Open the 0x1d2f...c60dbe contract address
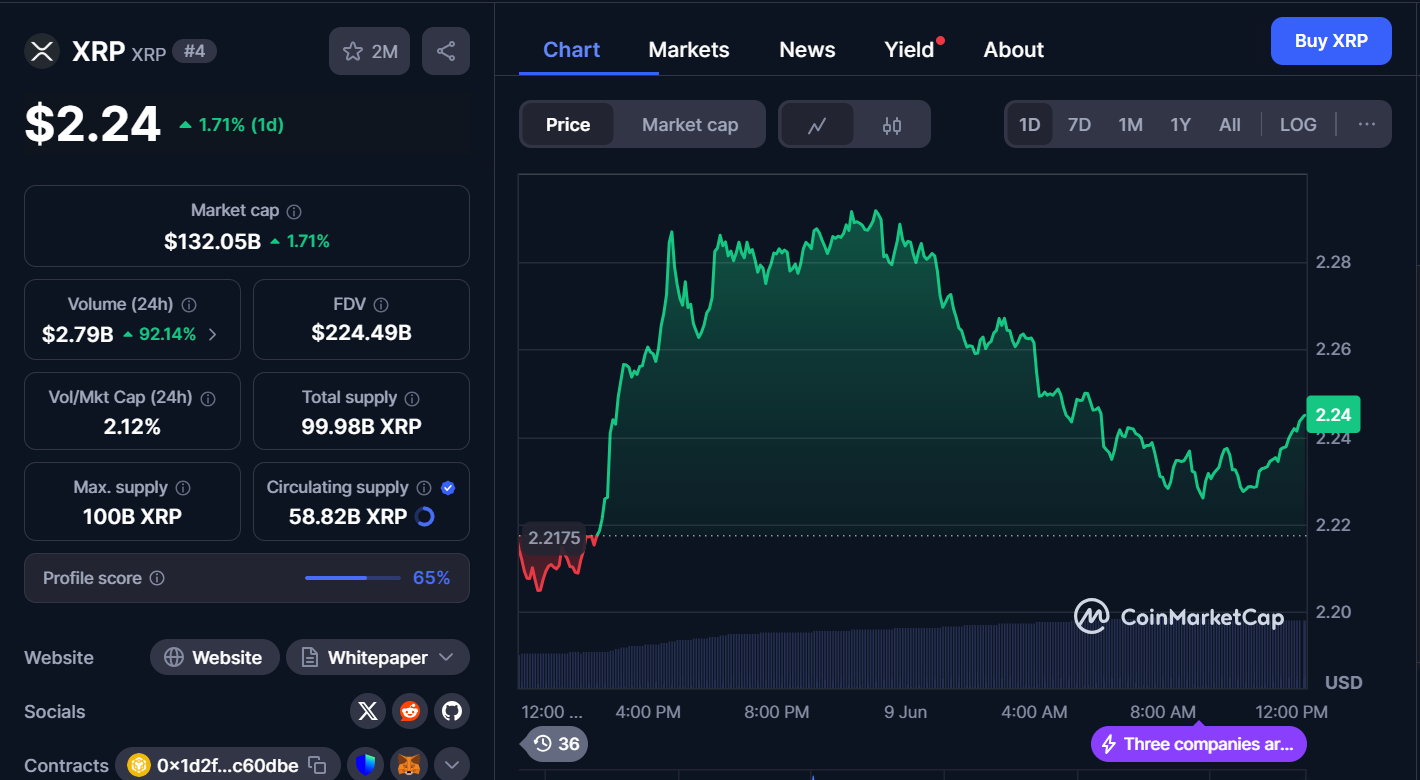1420x780 pixels. point(227,765)
